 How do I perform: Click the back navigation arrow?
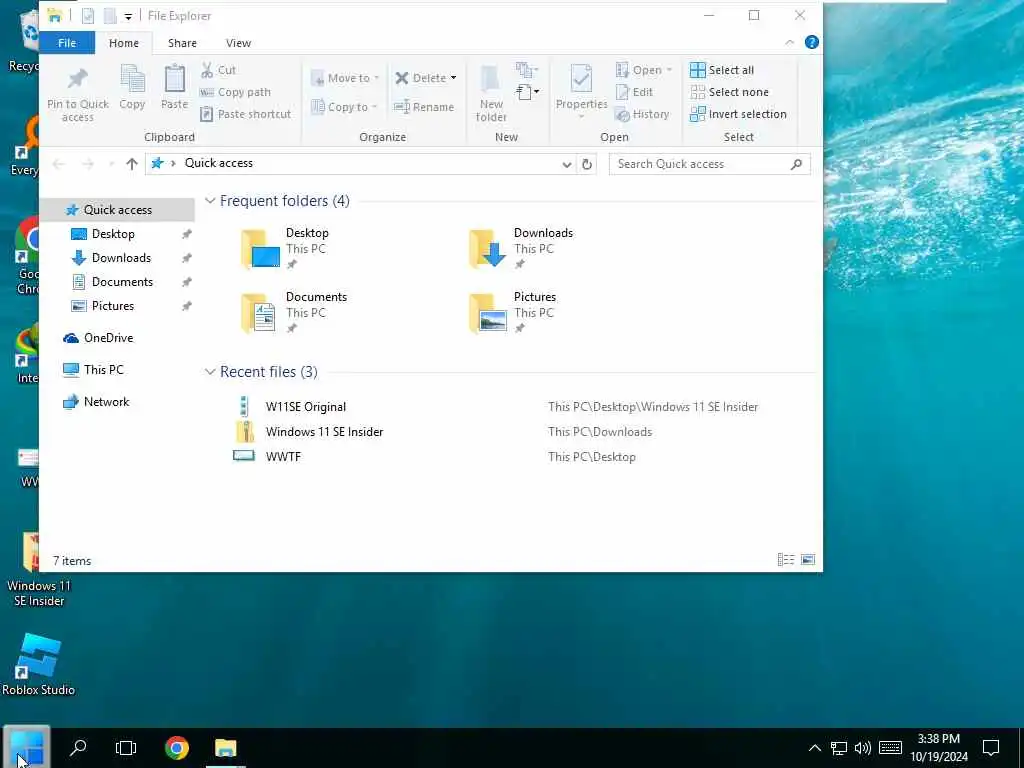pyautogui.click(x=59, y=164)
